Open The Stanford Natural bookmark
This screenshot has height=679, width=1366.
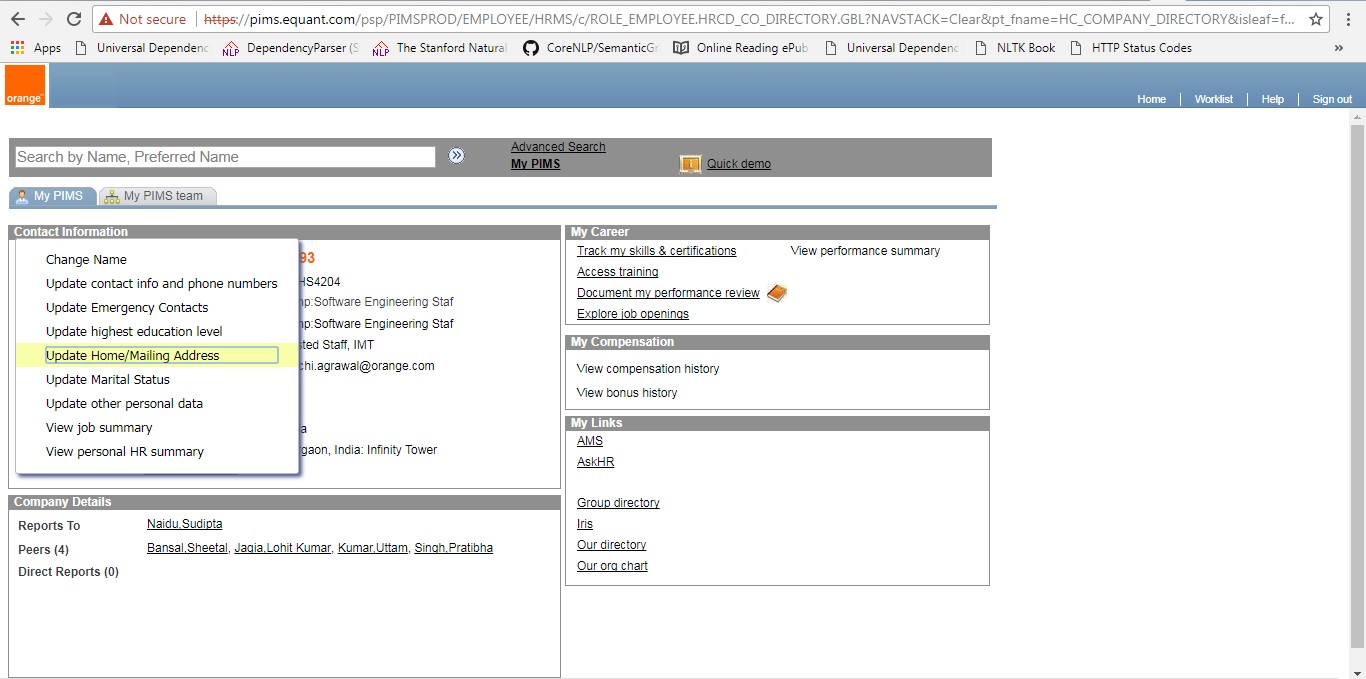tap(440, 47)
